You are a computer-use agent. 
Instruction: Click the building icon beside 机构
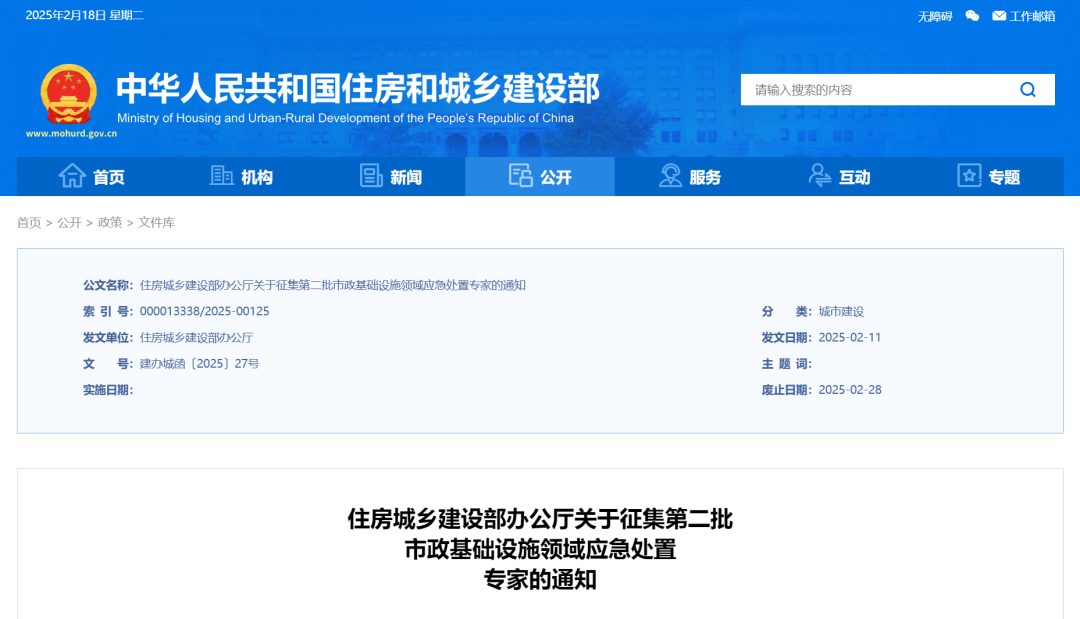coord(221,176)
